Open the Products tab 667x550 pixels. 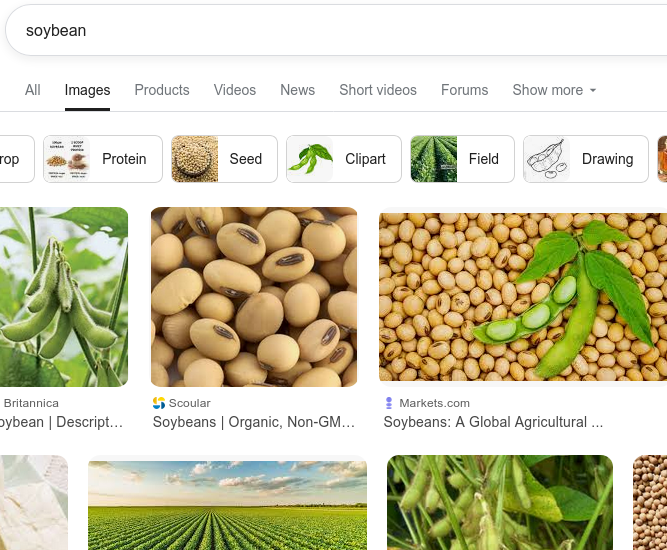[x=162, y=90]
